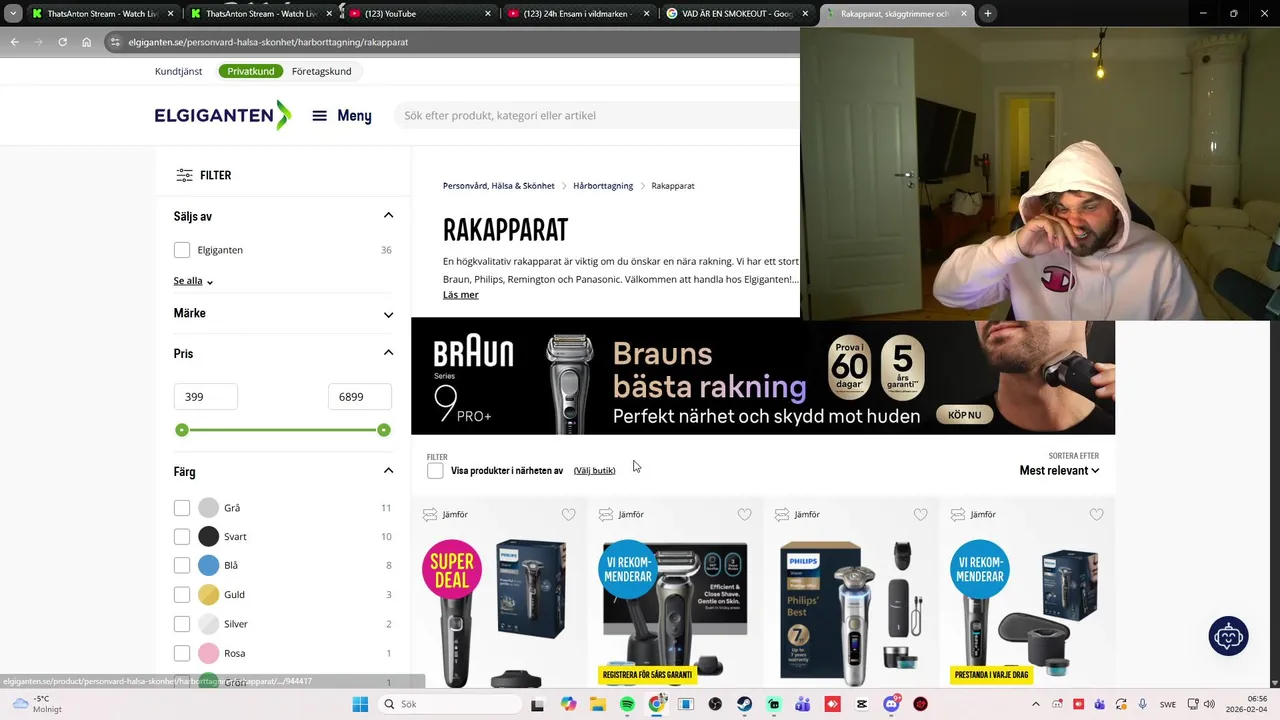Click Välj butik link
Viewport: 1280px width, 720px height.
coord(594,470)
